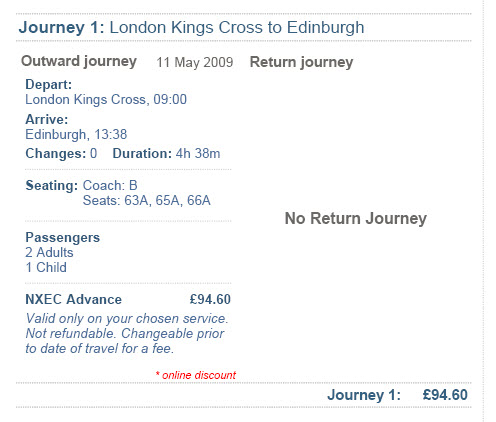Select the Outward journey label
This screenshot has width=496, height=422.
point(79,62)
